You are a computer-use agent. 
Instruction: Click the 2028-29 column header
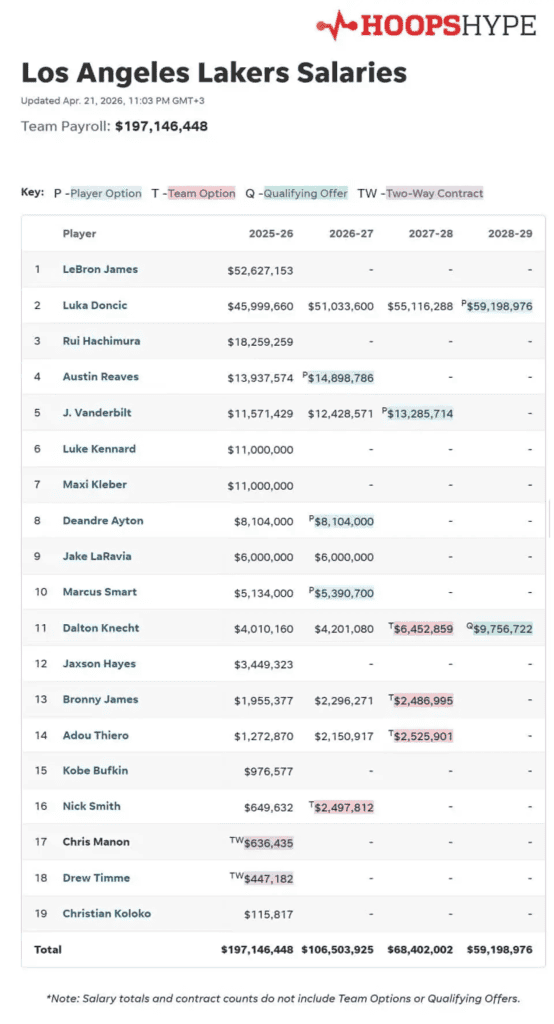510,234
